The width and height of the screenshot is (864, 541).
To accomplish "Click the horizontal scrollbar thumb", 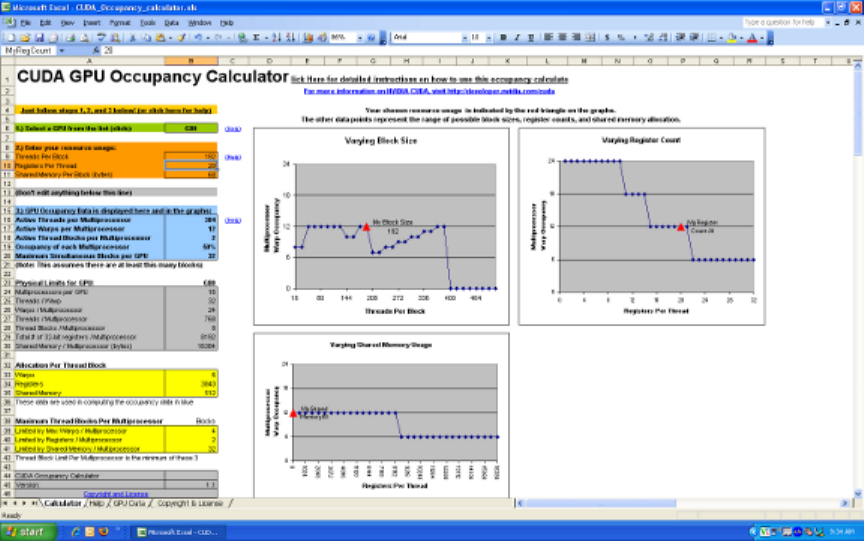I will tap(600, 503).
